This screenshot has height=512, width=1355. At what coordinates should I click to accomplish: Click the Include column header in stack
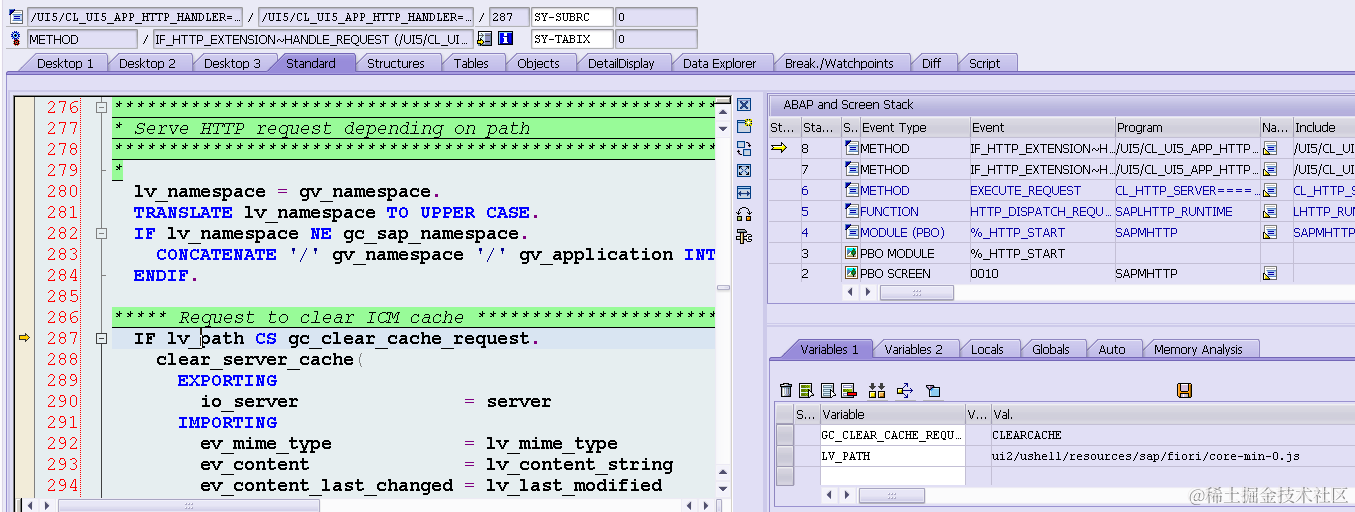[1323, 127]
